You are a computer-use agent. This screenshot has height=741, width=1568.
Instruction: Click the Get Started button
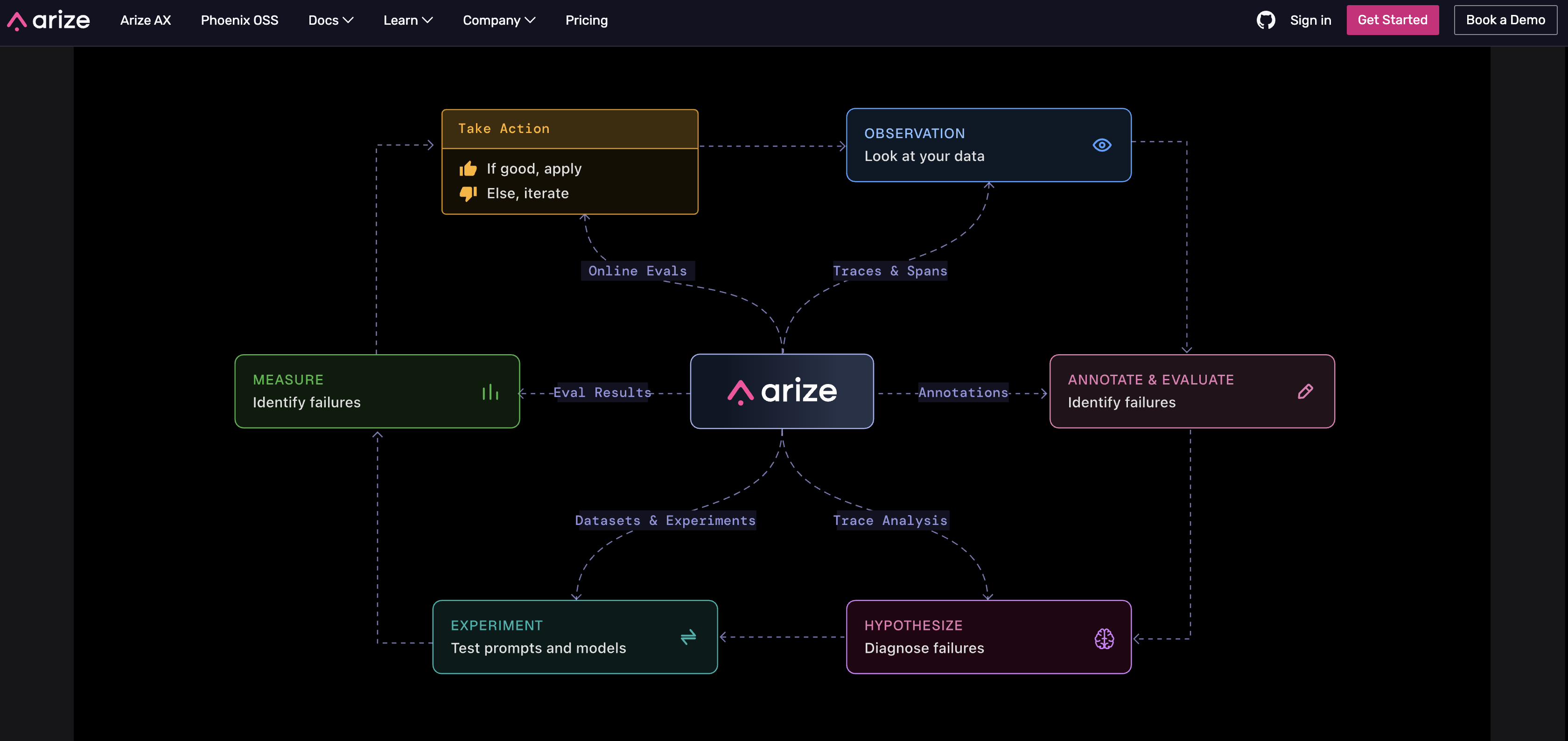pyautogui.click(x=1392, y=20)
